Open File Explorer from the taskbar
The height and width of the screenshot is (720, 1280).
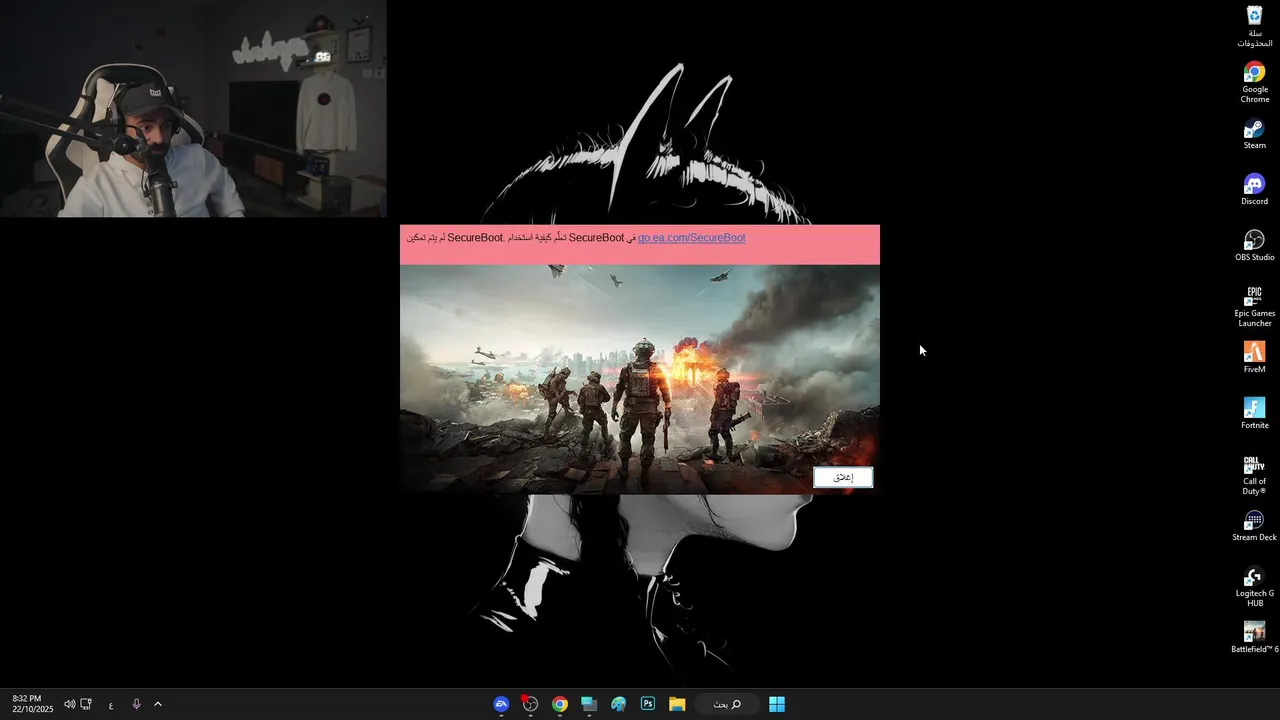click(677, 704)
